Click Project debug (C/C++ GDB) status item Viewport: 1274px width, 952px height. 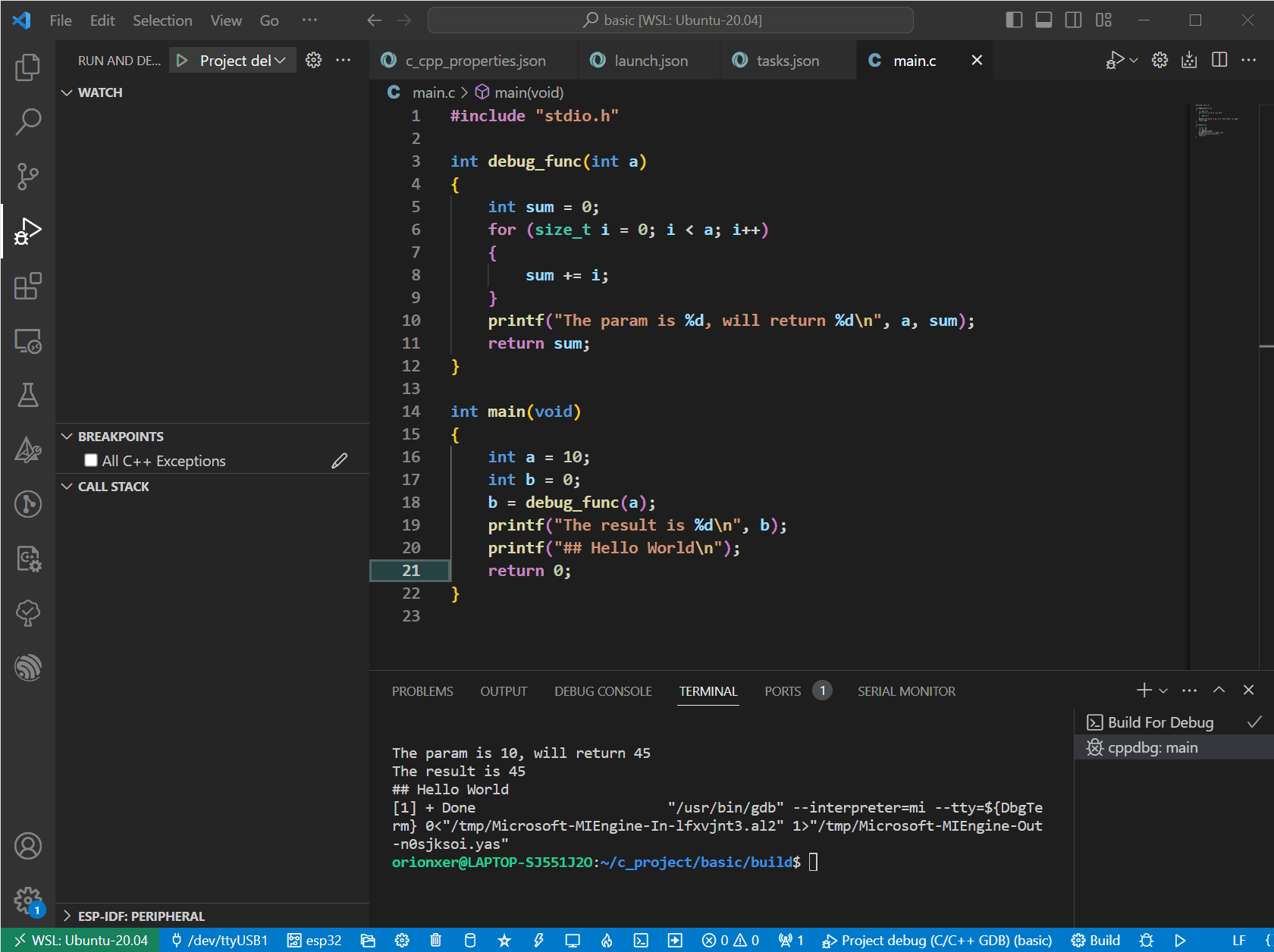[x=937, y=940]
